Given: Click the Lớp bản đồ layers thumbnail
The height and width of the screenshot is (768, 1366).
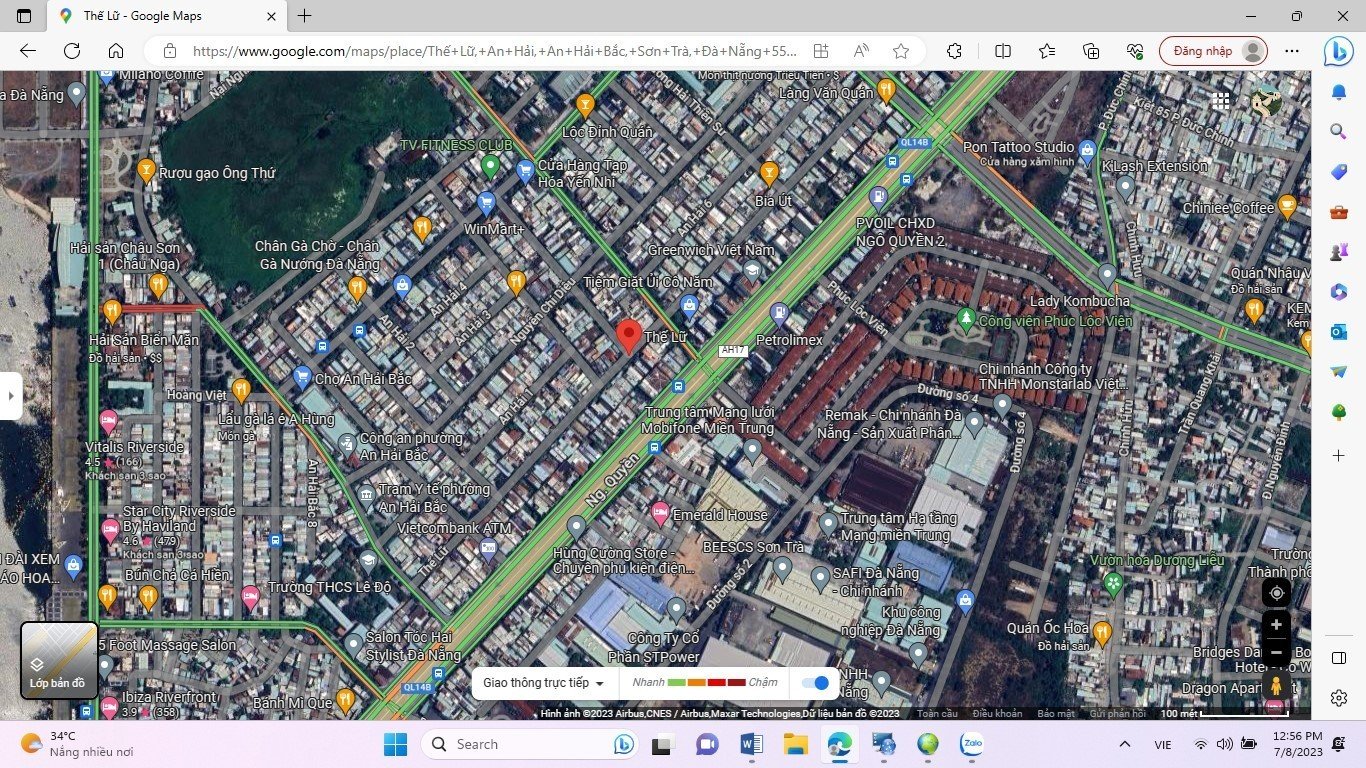Looking at the screenshot, I should point(59,660).
